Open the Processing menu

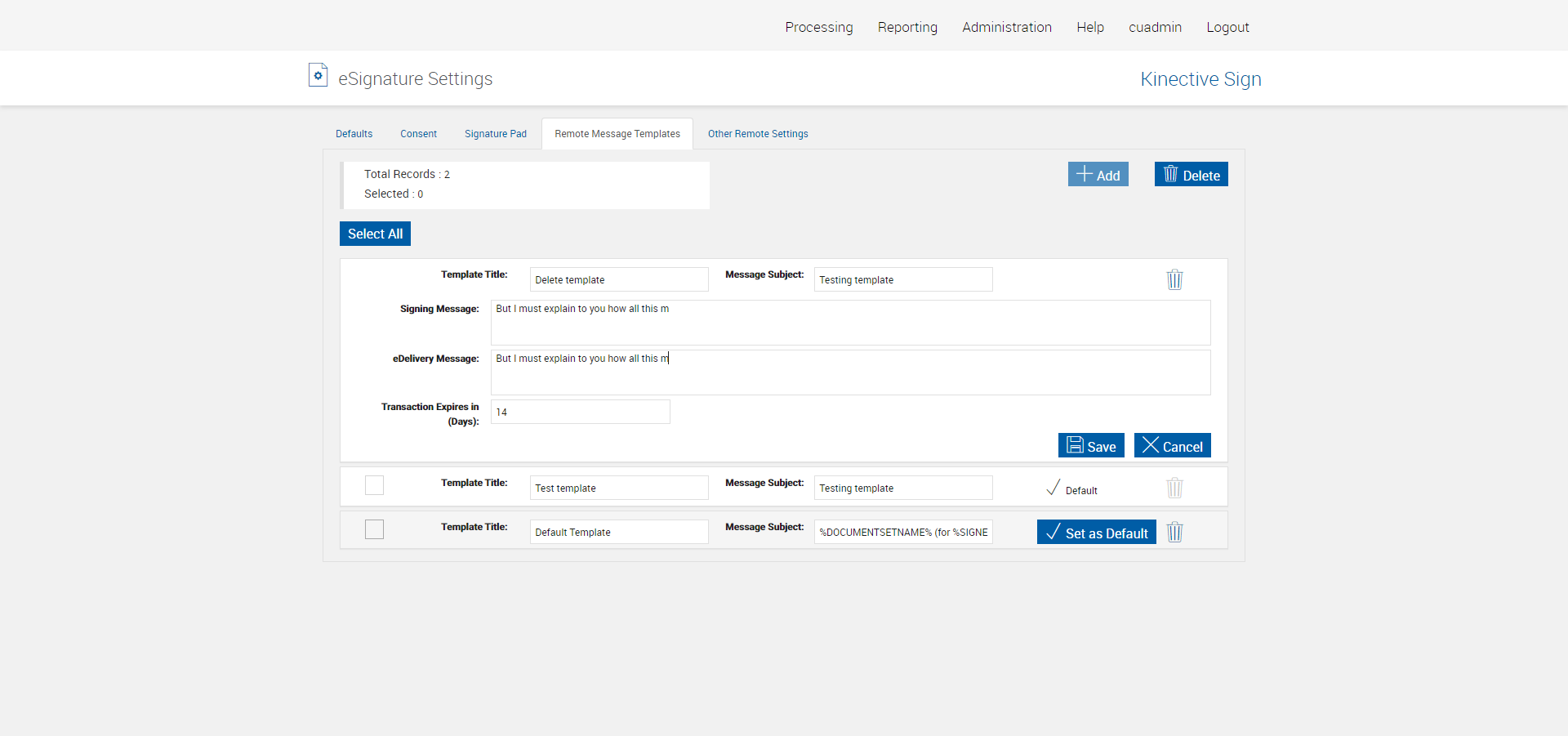[818, 27]
